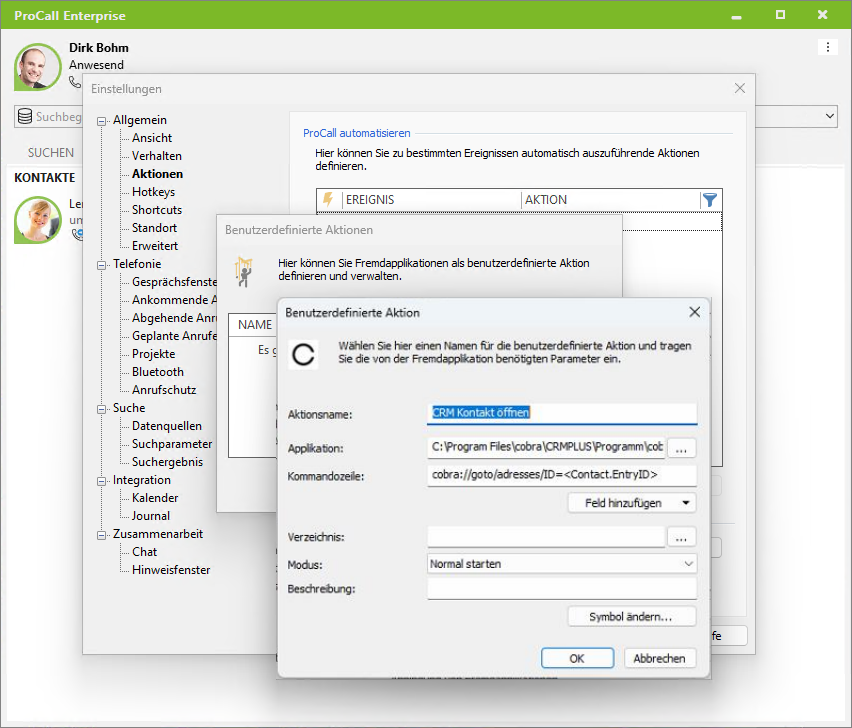Click the database icon in the search box
Viewport: 852px width, 728px height.
(25, 117)
